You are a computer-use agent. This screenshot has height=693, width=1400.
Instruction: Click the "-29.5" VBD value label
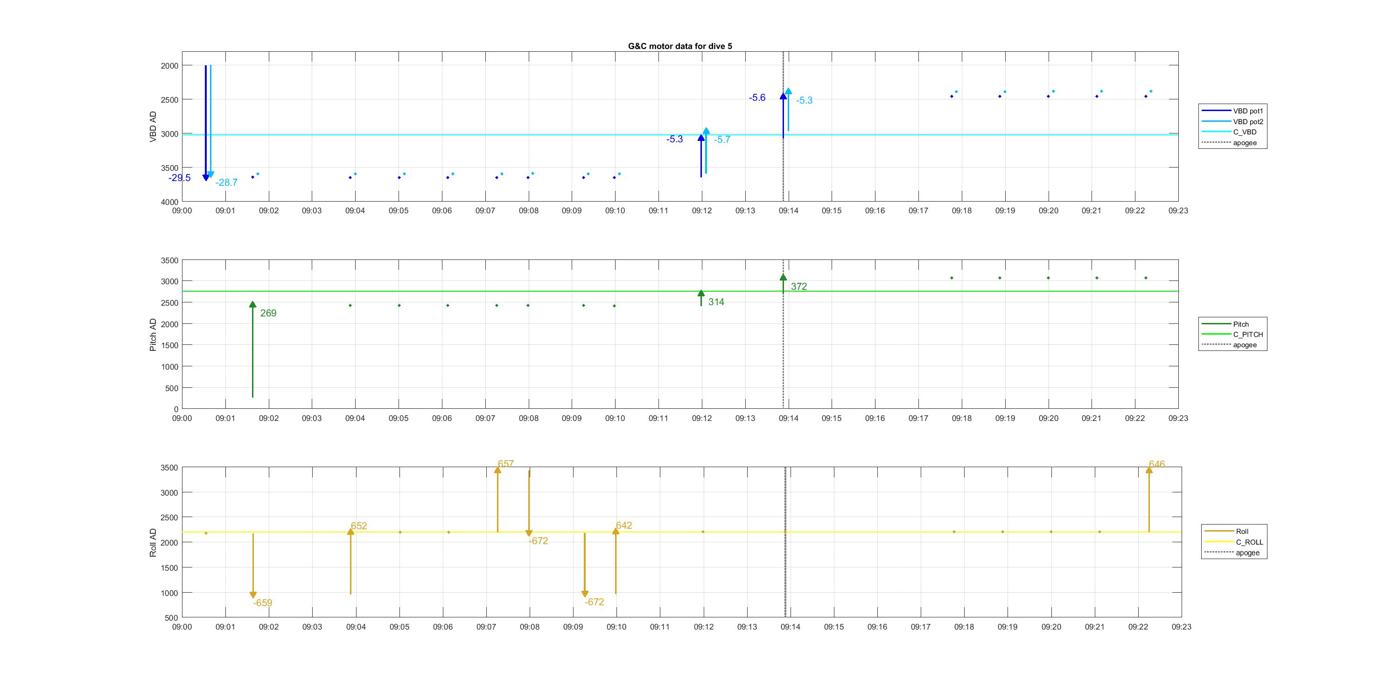click(180, 178)
